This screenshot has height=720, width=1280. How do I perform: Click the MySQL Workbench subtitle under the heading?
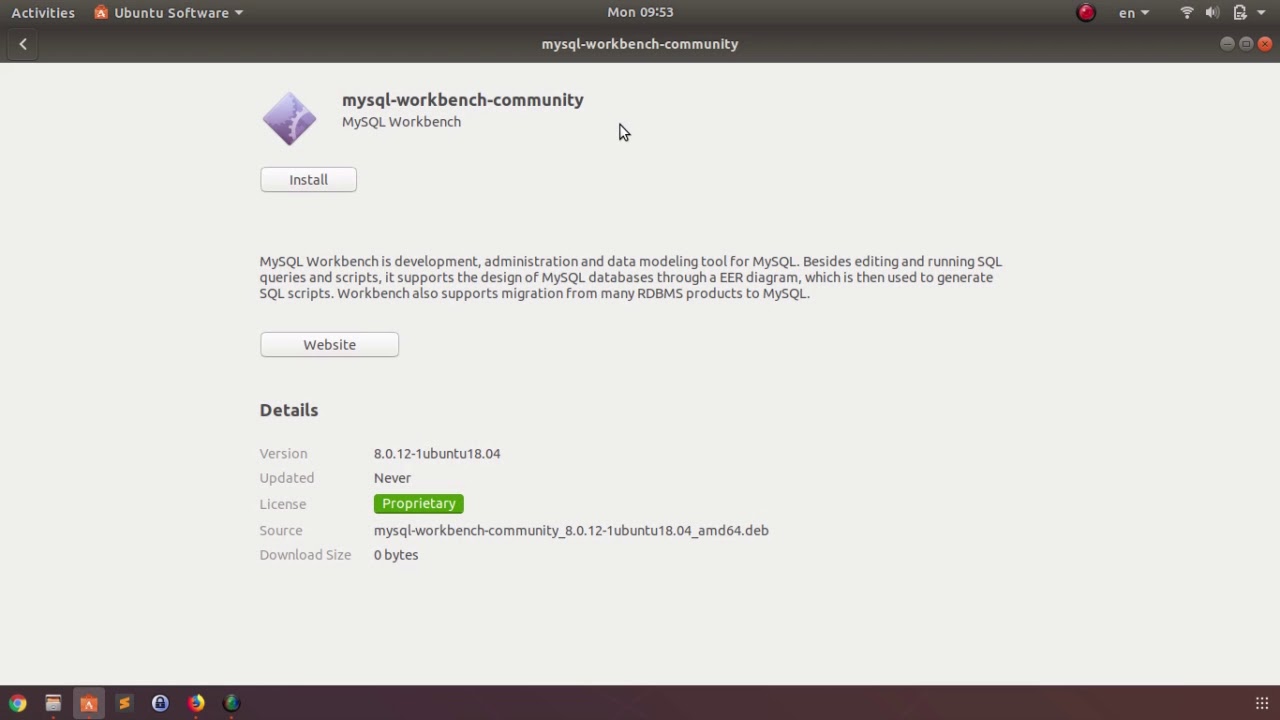pos(401,122)
